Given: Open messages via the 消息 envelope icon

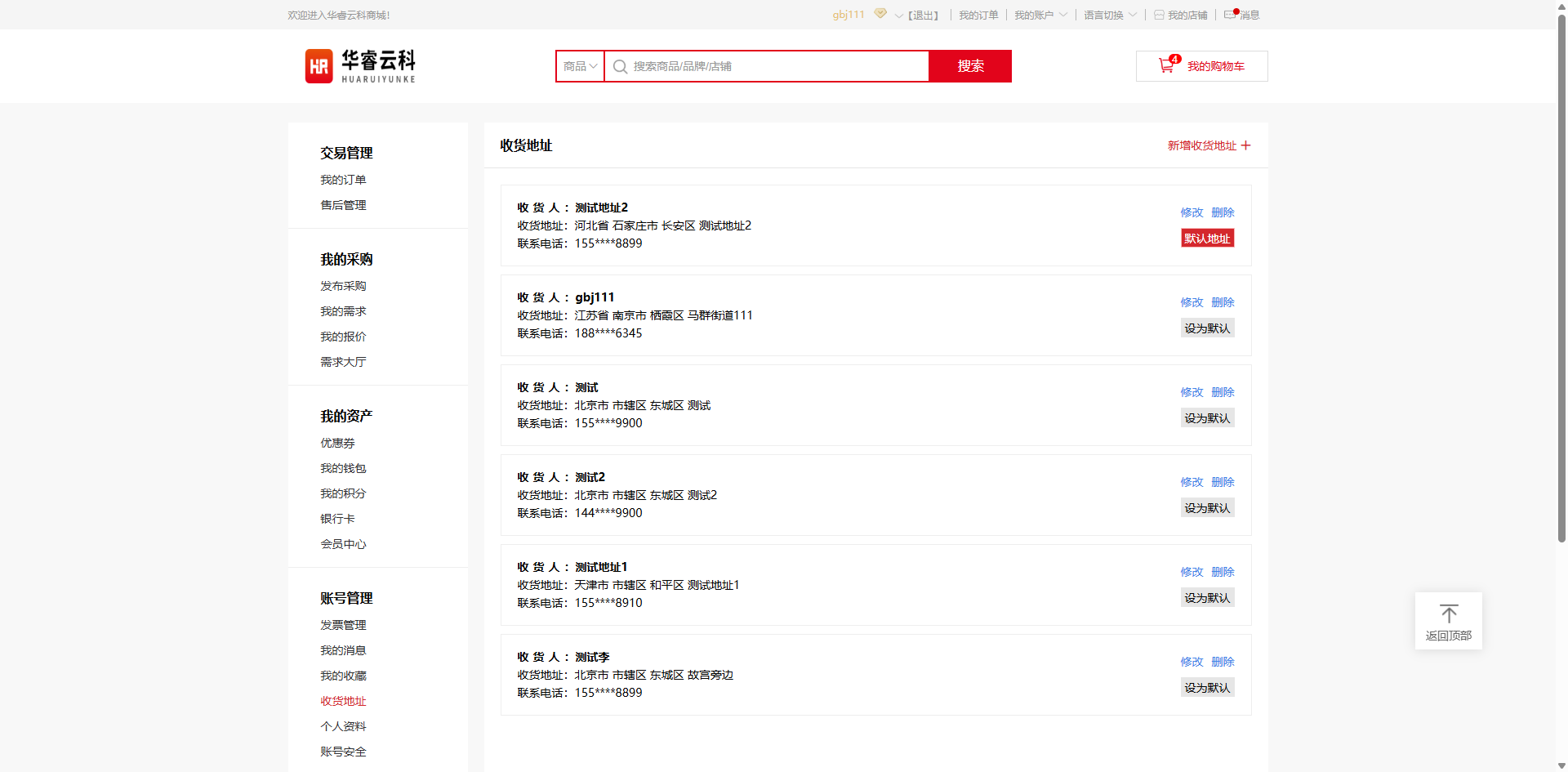Looking at the screenshot, I should pos(1230,15).
